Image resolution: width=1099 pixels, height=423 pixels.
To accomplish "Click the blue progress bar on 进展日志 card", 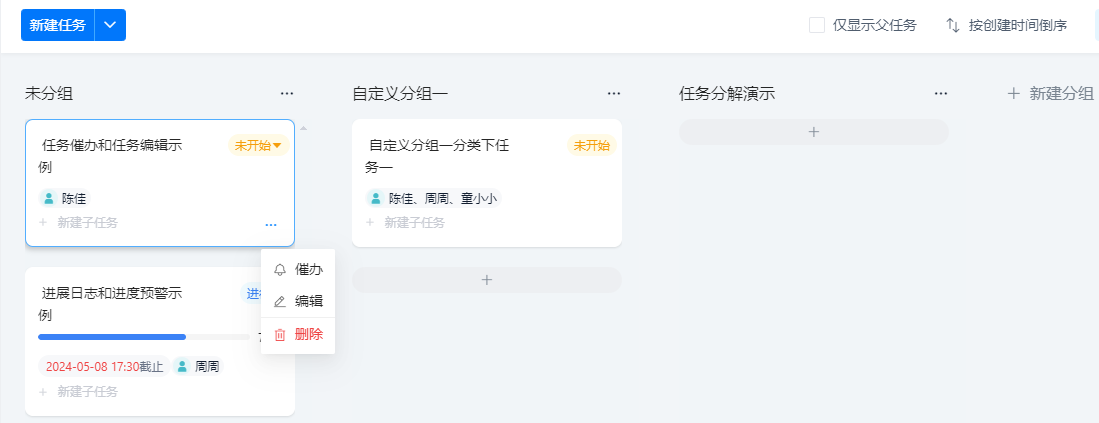I will [x=112, y=337].
